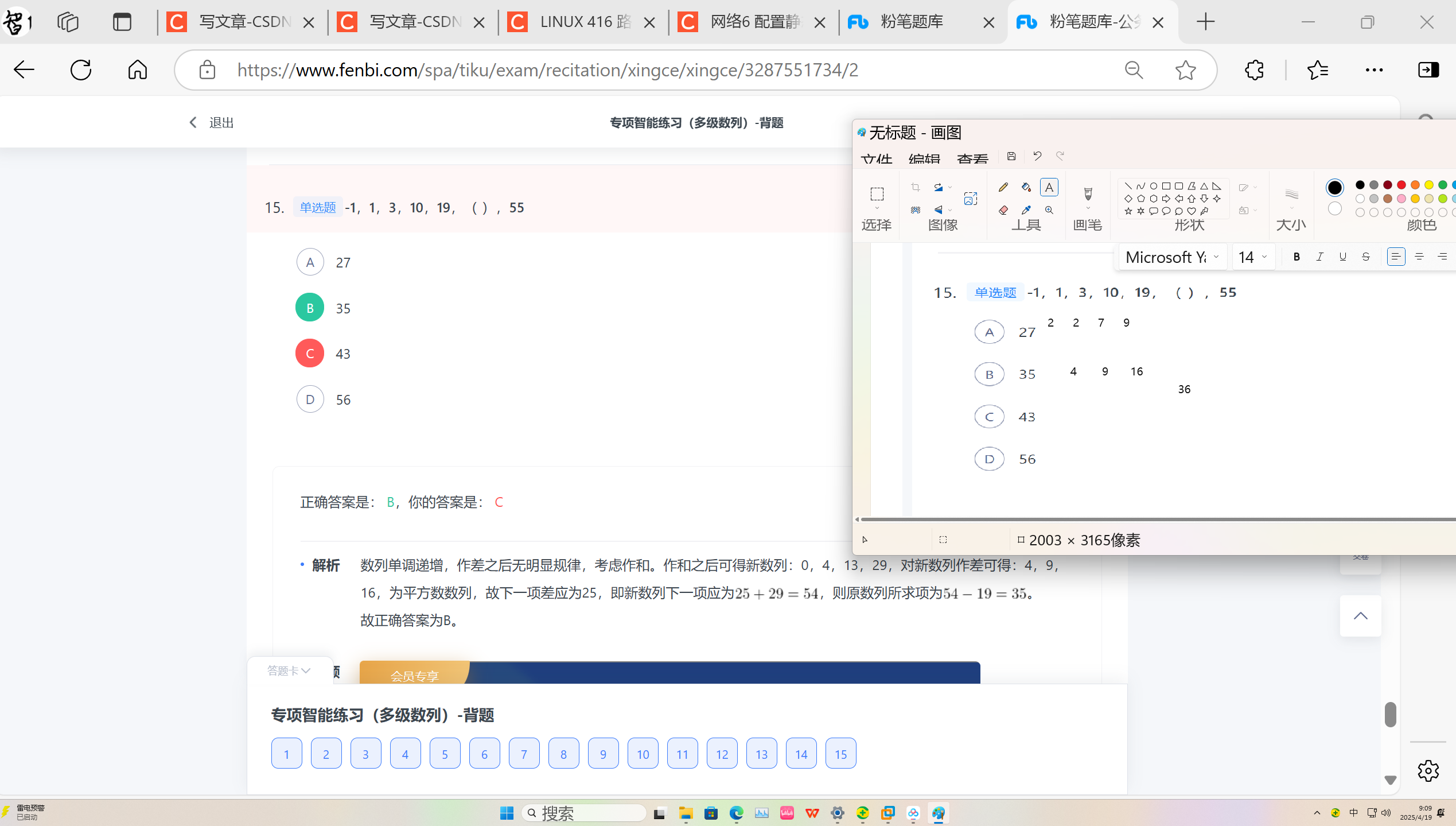Click the Undo arrow in Paint
The height and width of the screenshot is (826, 1456).
pyautogui.click(x=1037, y=156)
